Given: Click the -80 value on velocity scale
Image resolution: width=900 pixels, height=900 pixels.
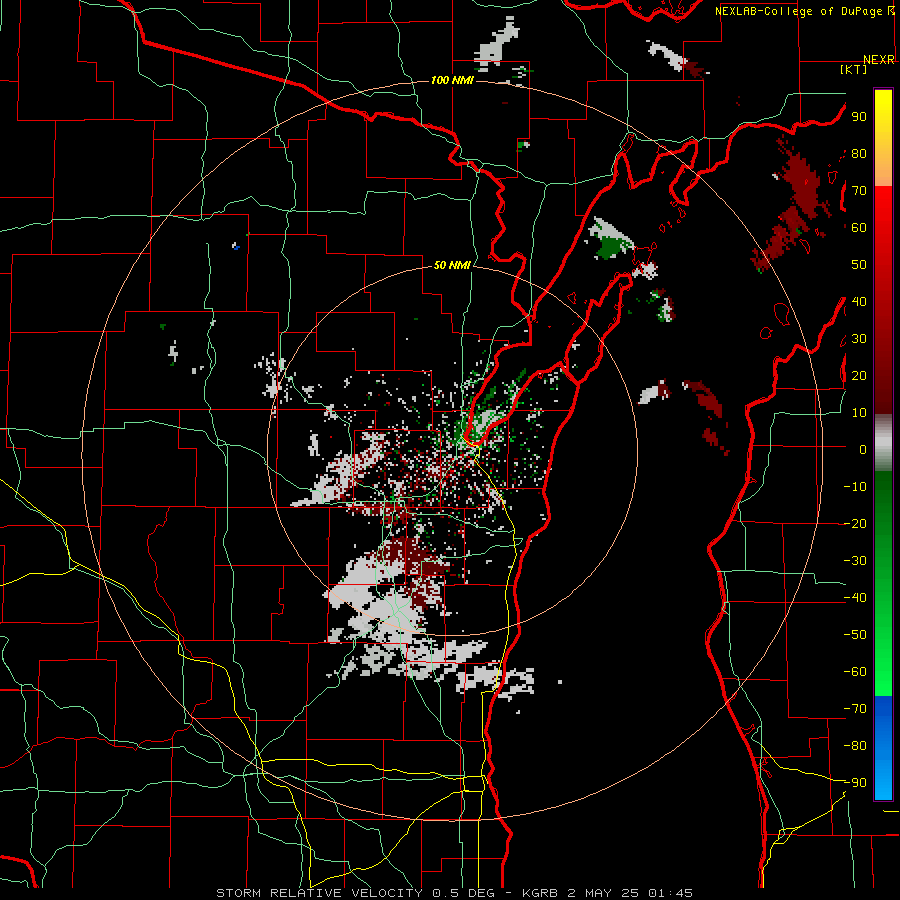Looking at the screenshot, I should [855, 746].
